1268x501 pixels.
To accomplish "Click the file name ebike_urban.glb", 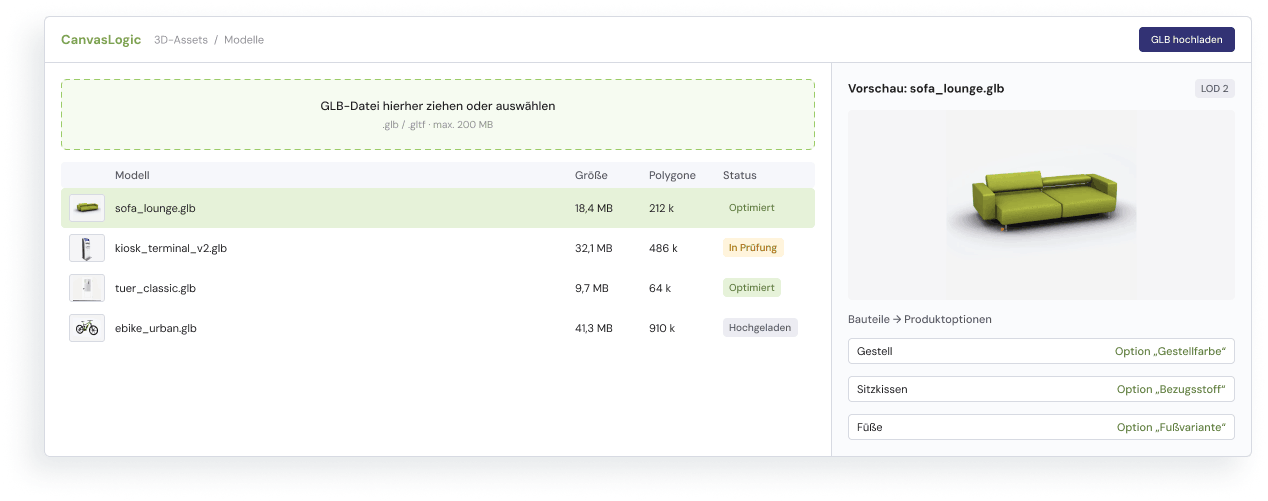I will [x=156, y=328].
